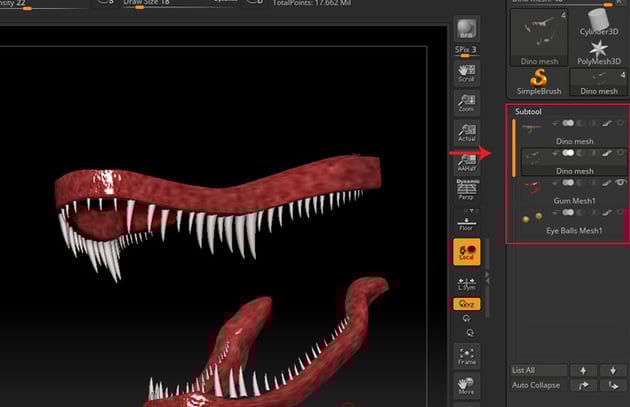Image resolution: width=630 pixels, height=407 pixels.
Task: Toggle XYZ rotation mode
Action: click(466, 301)
